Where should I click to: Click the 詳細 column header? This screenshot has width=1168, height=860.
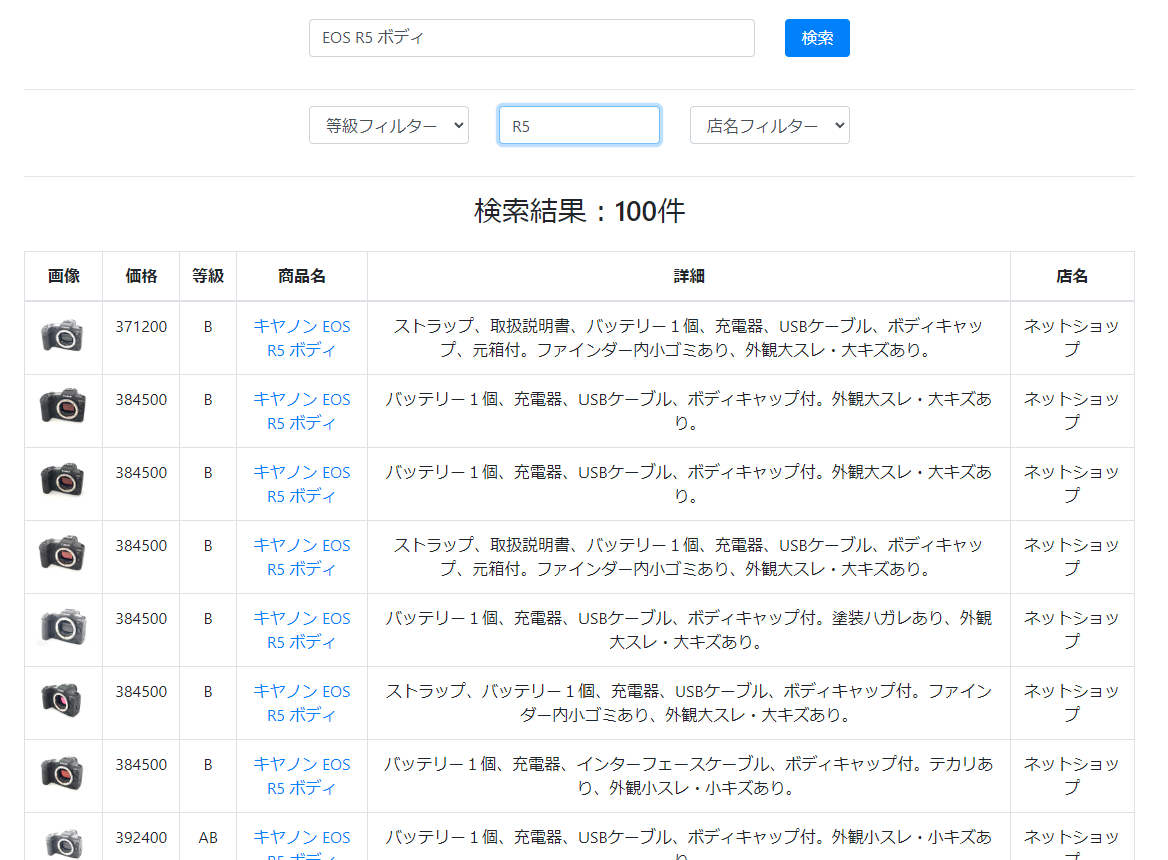point(688,276)
